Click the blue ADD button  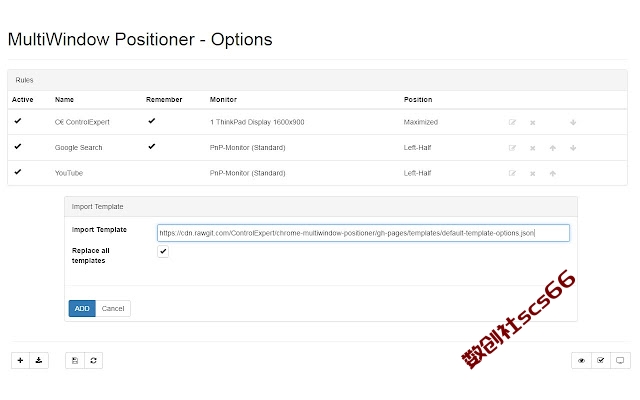82,309
